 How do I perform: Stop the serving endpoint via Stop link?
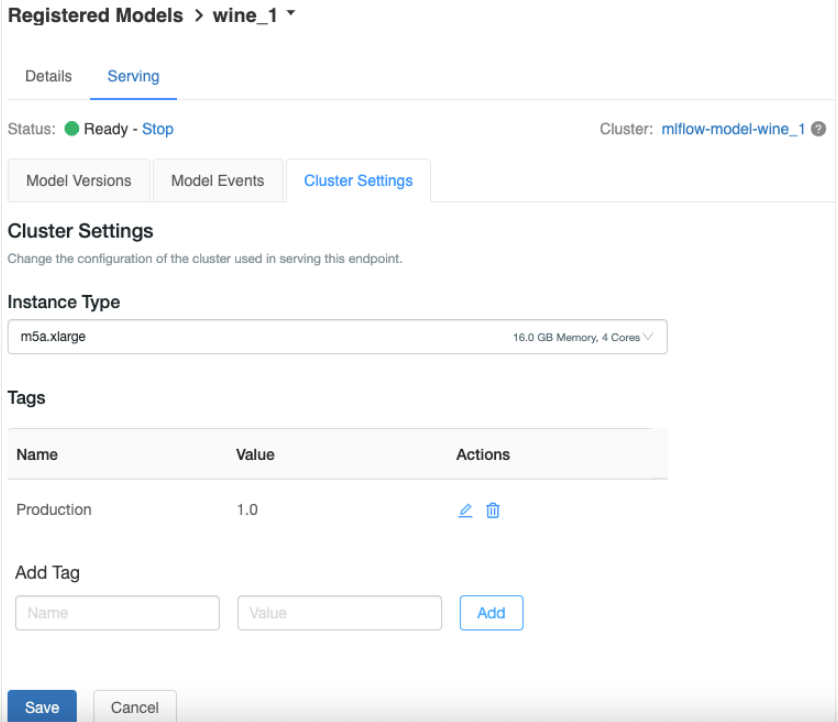pyautogui.click(x=157, y=129)
